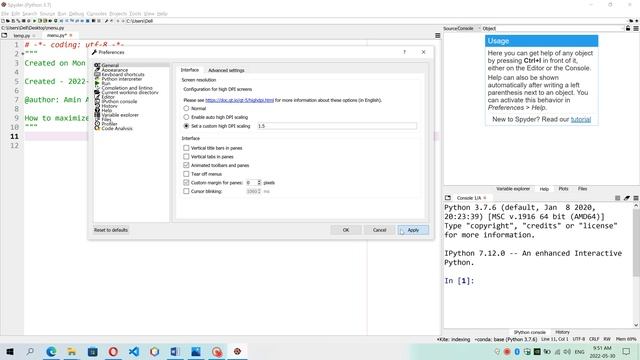Screen dimensions: 640x360
Task: Click the custom DPI scaling value field
Action: (337, 126)
